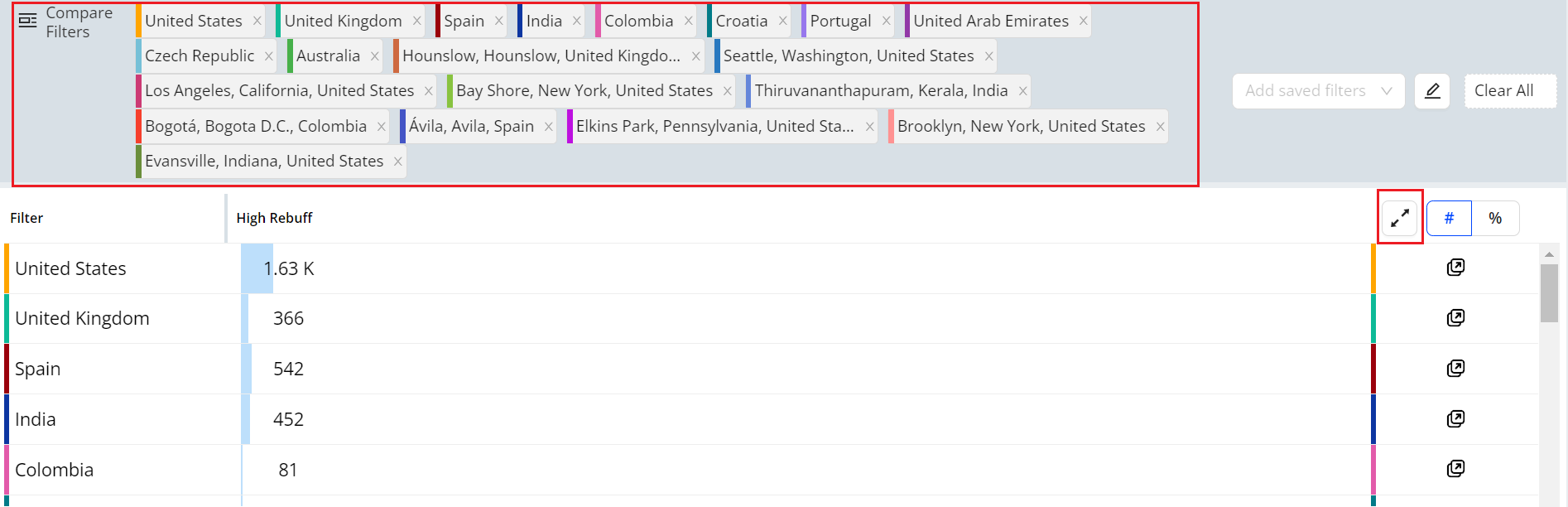This screenshot has height=507, width=1568.
Task: Click the Compare Filters list icon
Action: point(27,21)
